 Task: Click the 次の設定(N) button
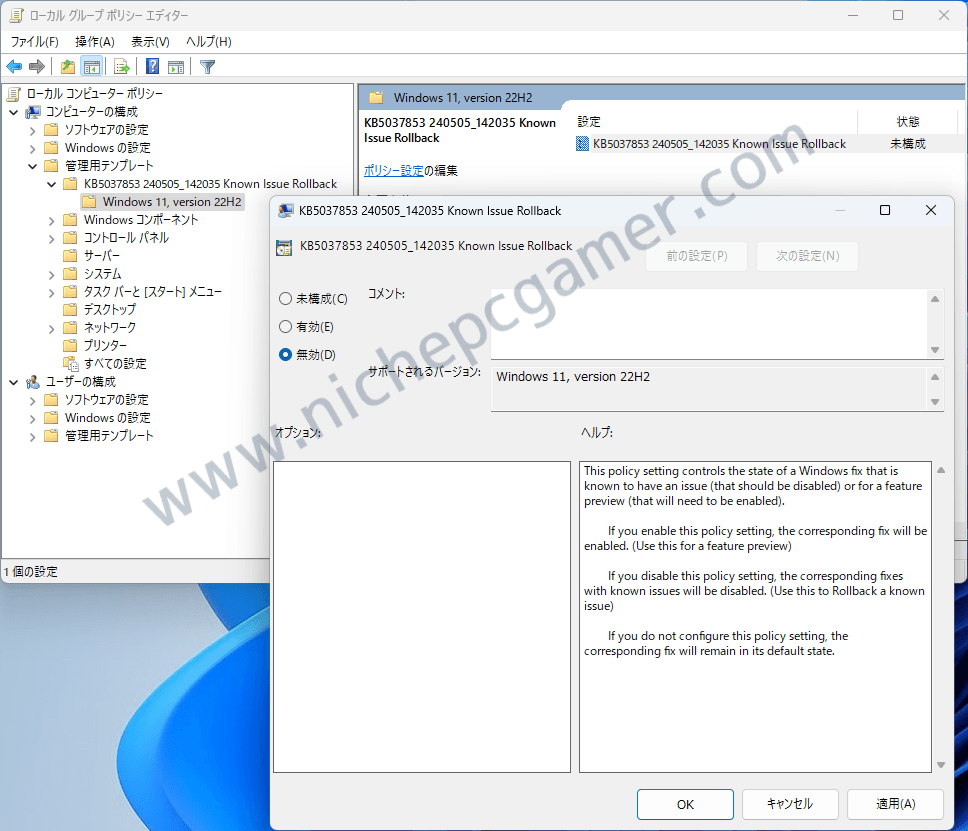click(807, 256)
